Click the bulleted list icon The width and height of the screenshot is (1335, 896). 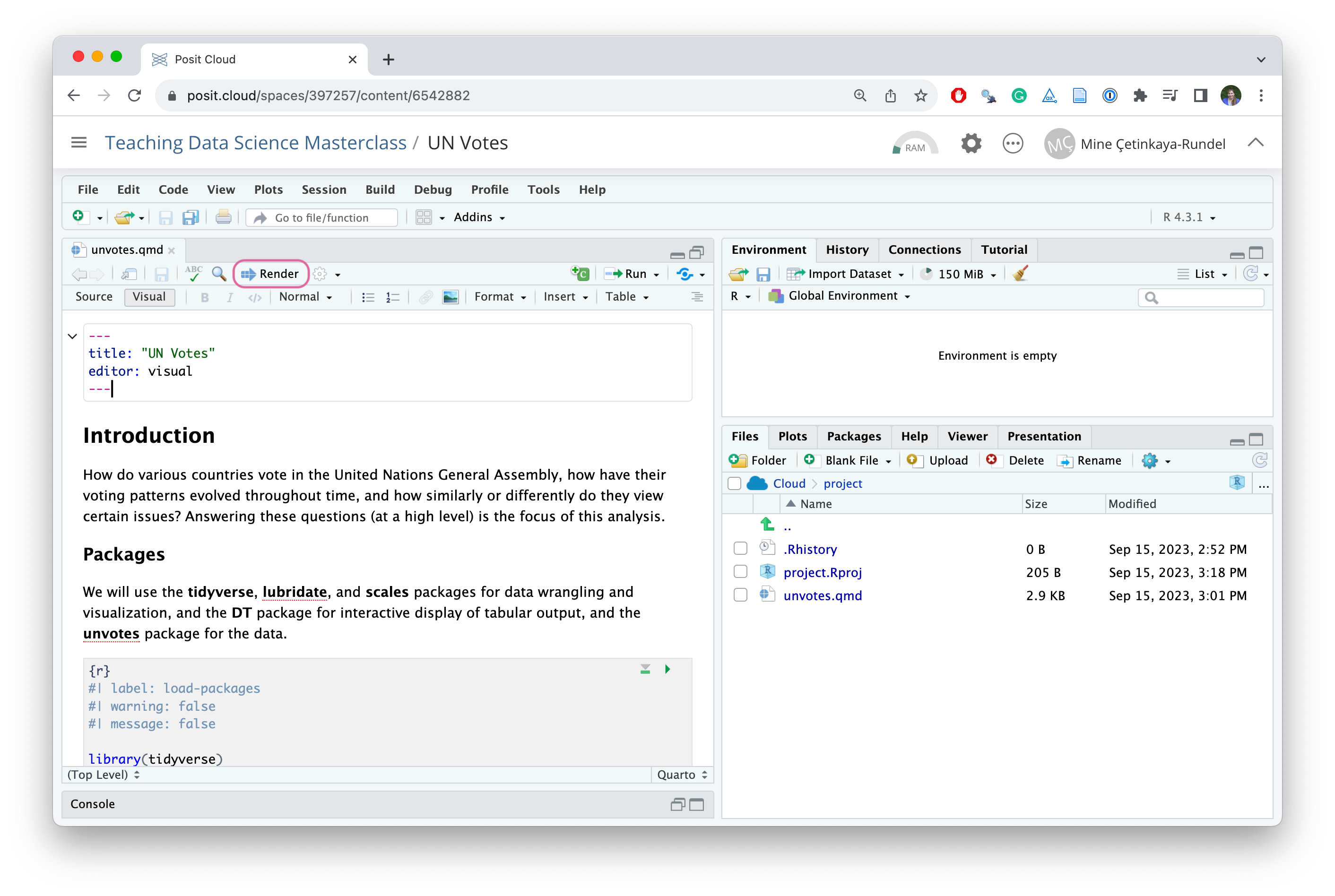(x=368, y=297)
